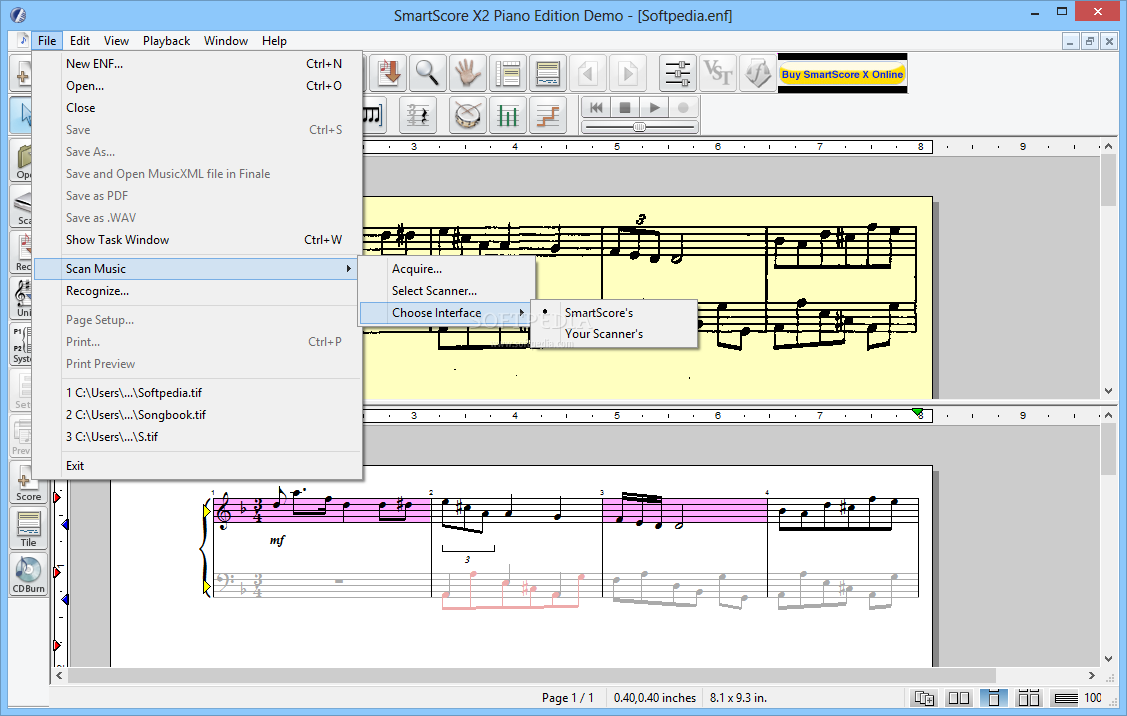Choose Close in the File menu
Screen dimensions: 1127x716
[x=196, y=108]
